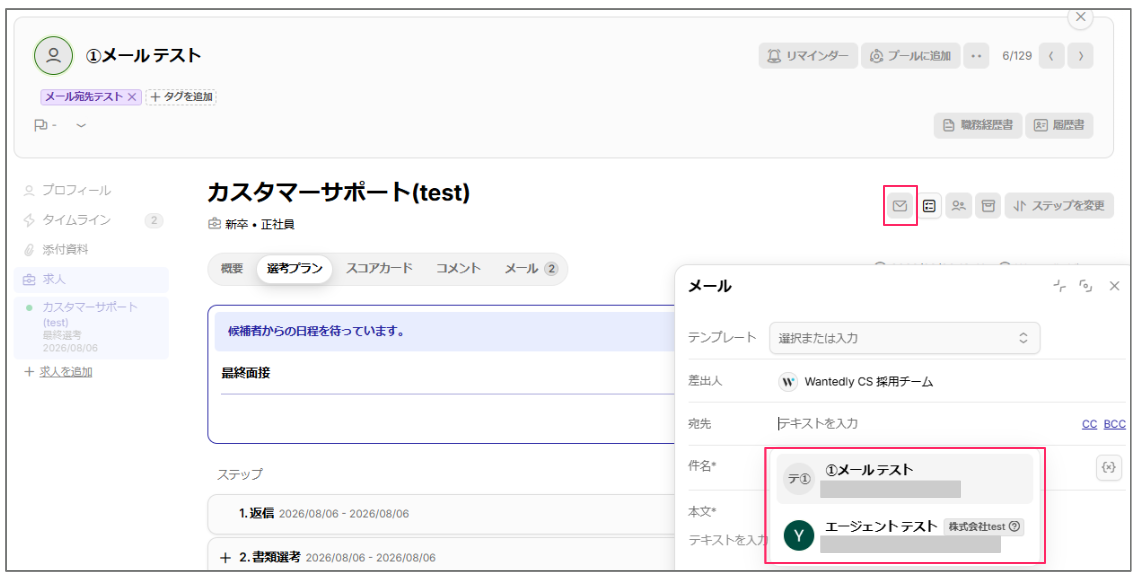Open the 職務経歴書 document

click(x=978, y=125)
